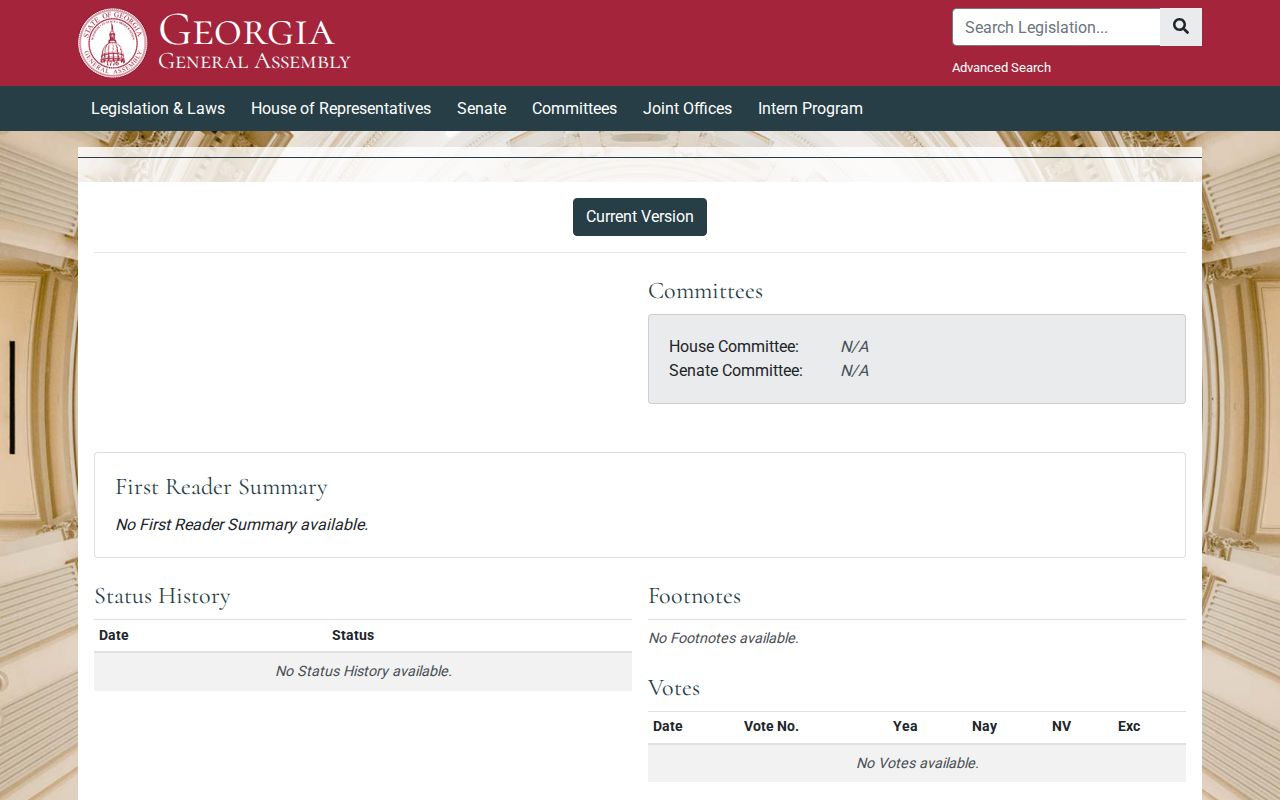The width and height of the screenshot is (1280, 800).
Task: Click 'No First Reader Summary available.' text
Action: 242,524
